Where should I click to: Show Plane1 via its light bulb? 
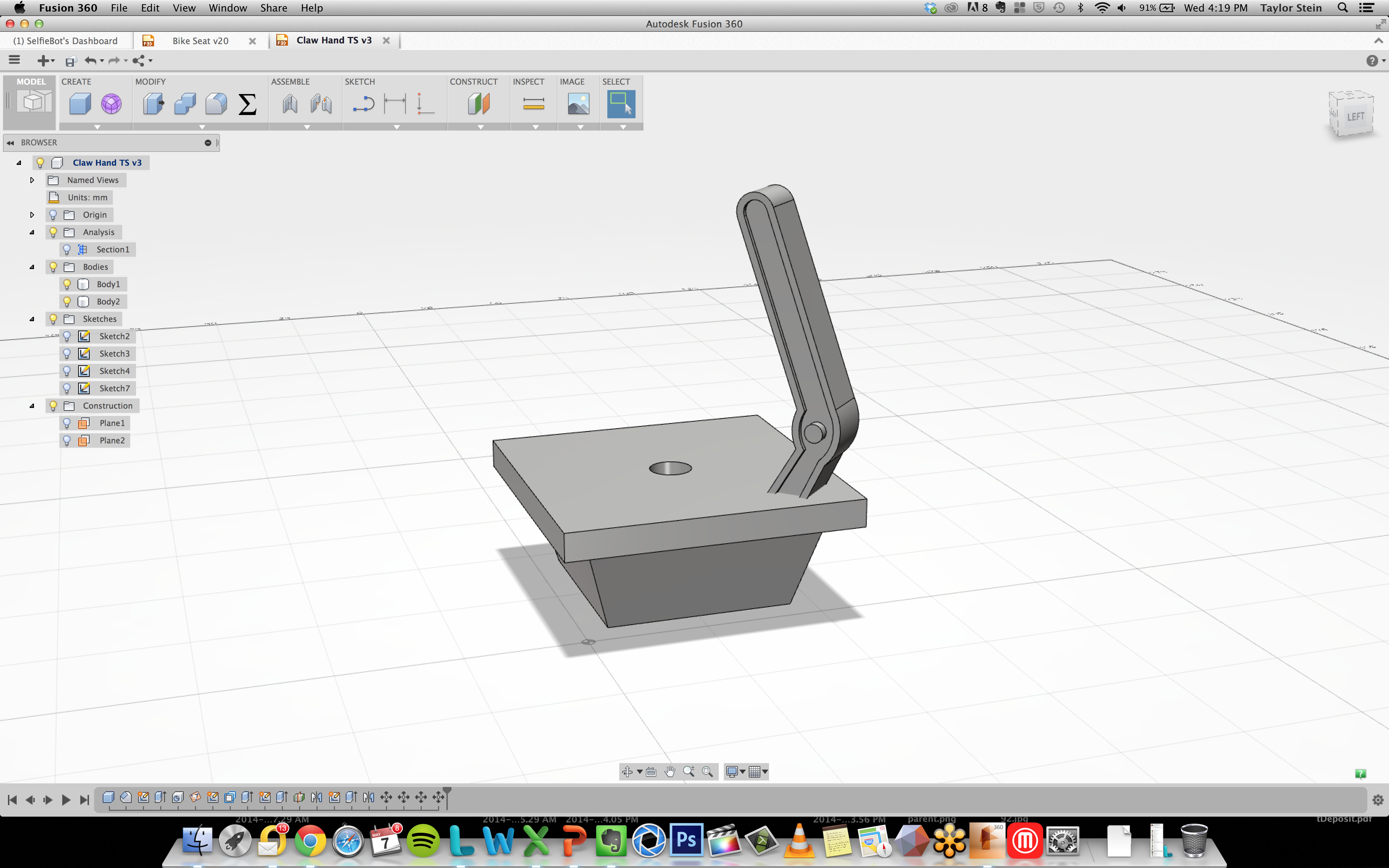click(67, 423)
